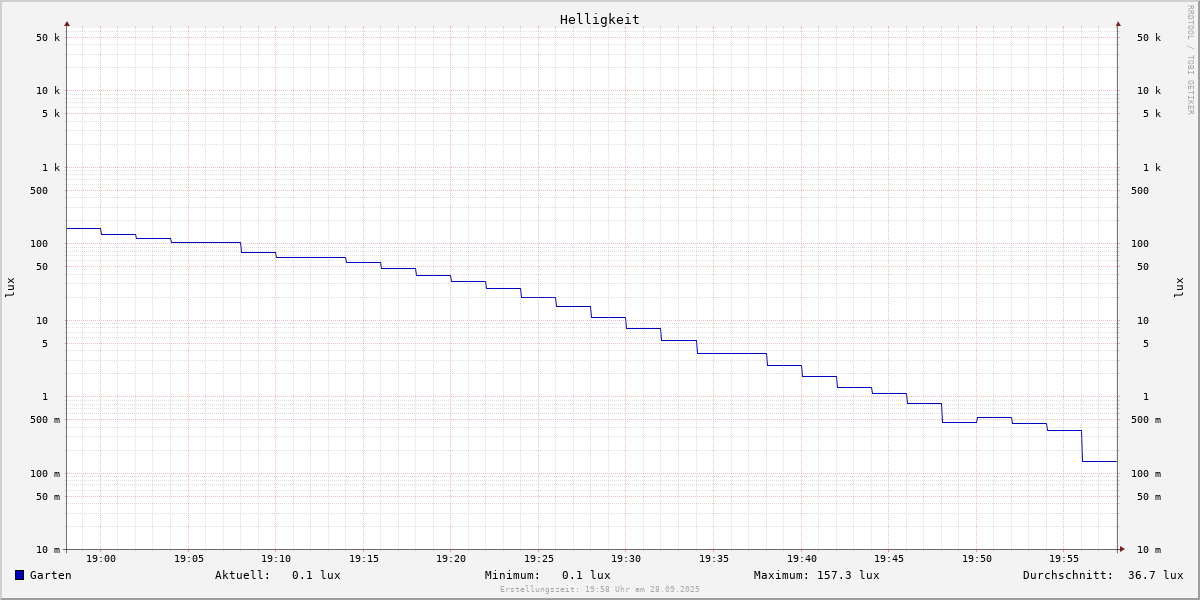Select the 19:45 time axis label
1200x600 pixels.
pyautogui.click(x=889, y=559)
